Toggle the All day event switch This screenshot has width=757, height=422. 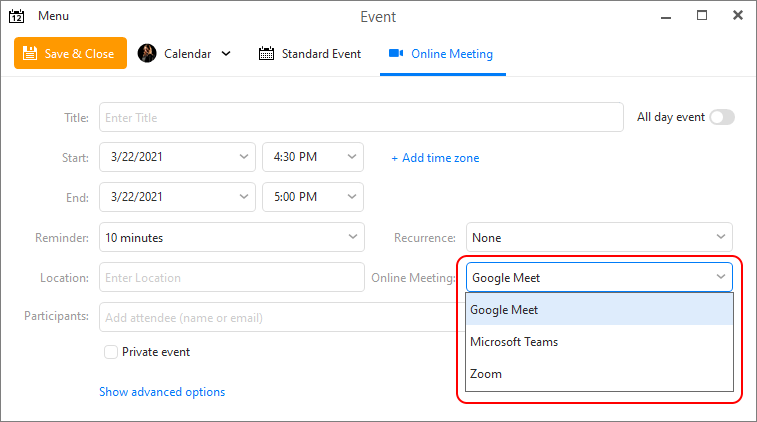pos(722,117)
